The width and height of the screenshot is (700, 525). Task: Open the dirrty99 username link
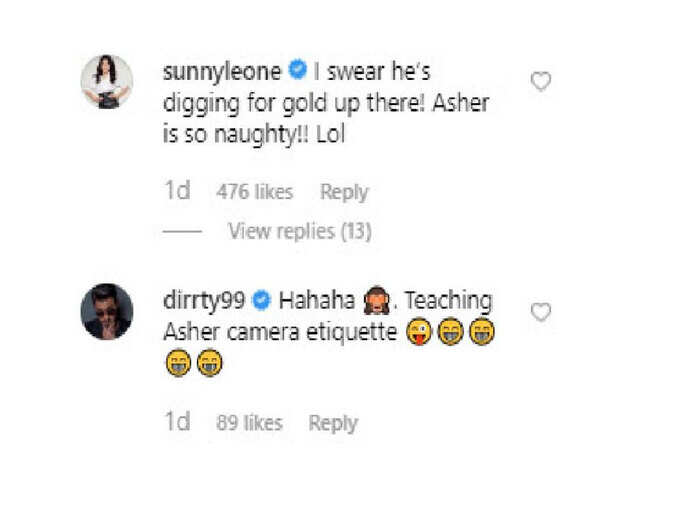click(x=204, y=300)
